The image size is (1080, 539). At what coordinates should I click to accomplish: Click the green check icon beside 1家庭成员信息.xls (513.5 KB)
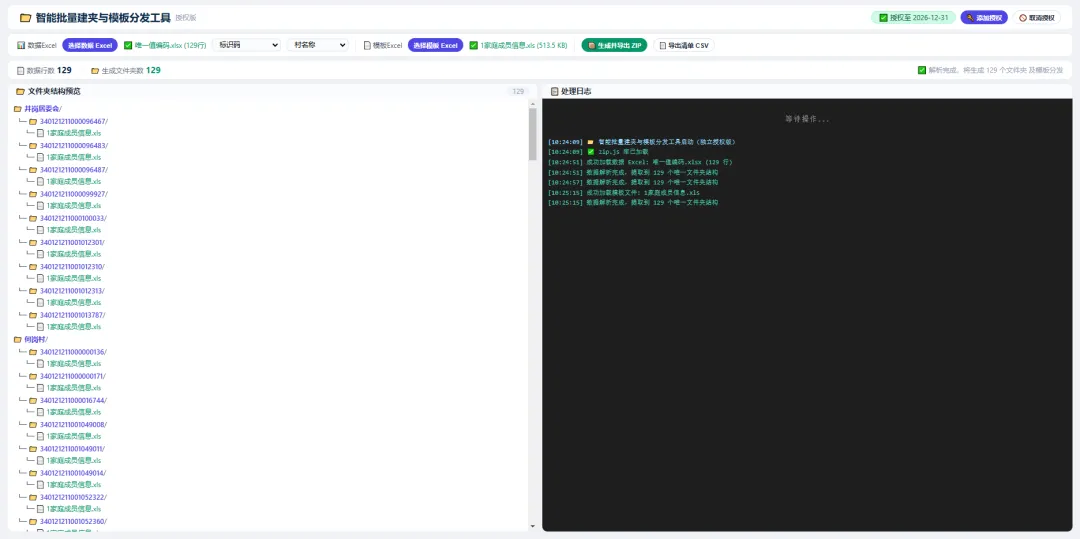pos(473,45)
